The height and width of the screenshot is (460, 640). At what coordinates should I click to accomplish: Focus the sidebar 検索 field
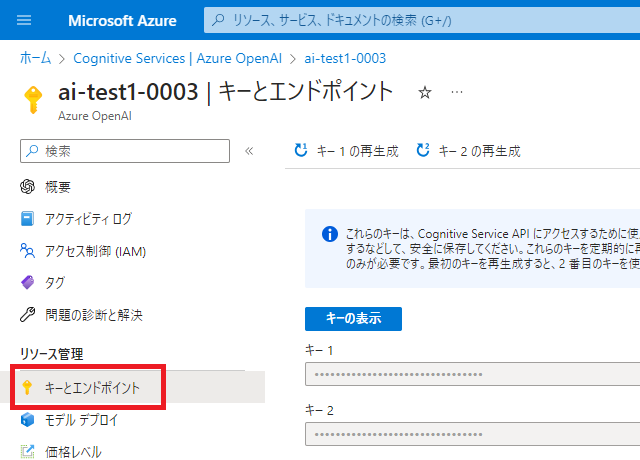(125, 151)
